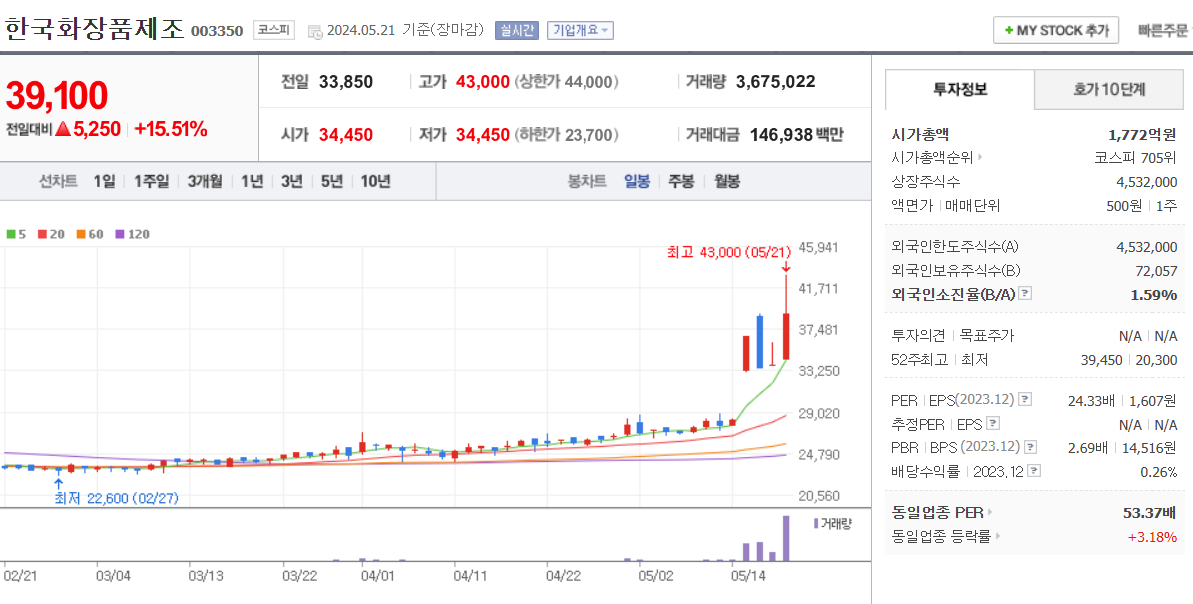Select 3년 line chart period
1193x604 pixels.
point(291,182)
